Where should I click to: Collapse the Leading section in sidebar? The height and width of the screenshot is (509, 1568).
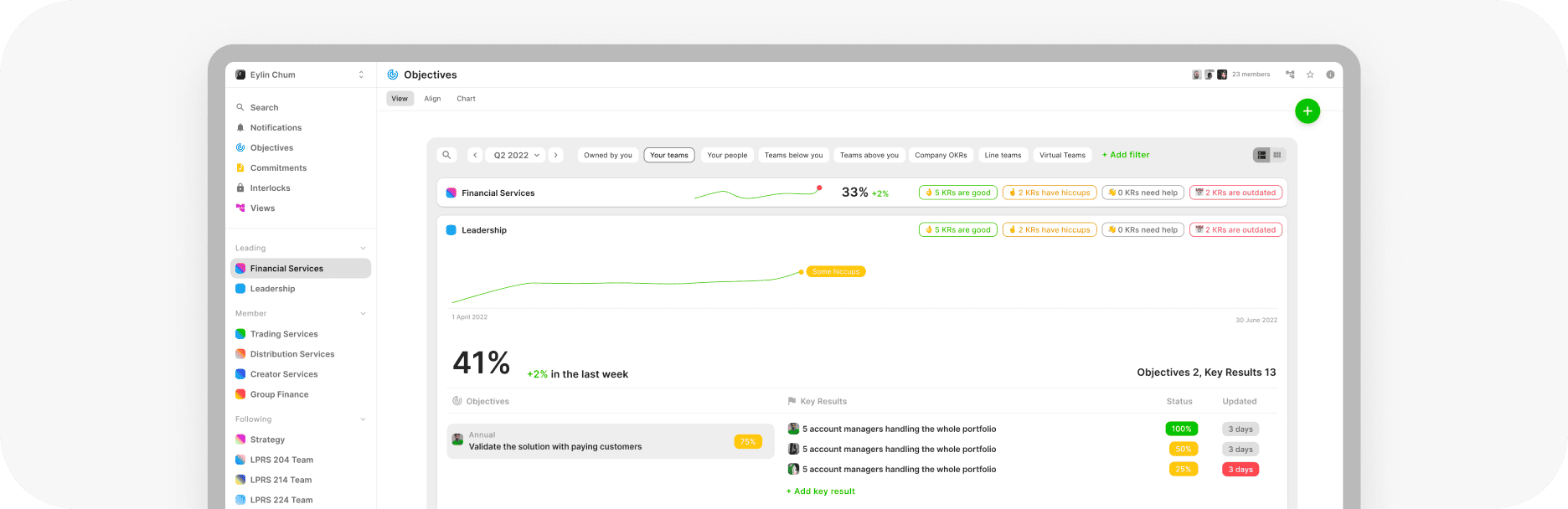[363, 249]
